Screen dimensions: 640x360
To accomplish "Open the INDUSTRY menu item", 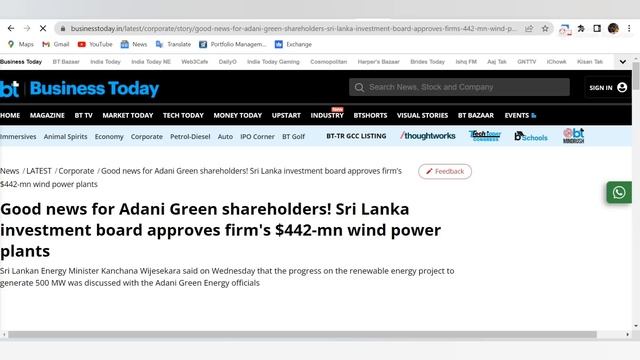I will point(327,116).
